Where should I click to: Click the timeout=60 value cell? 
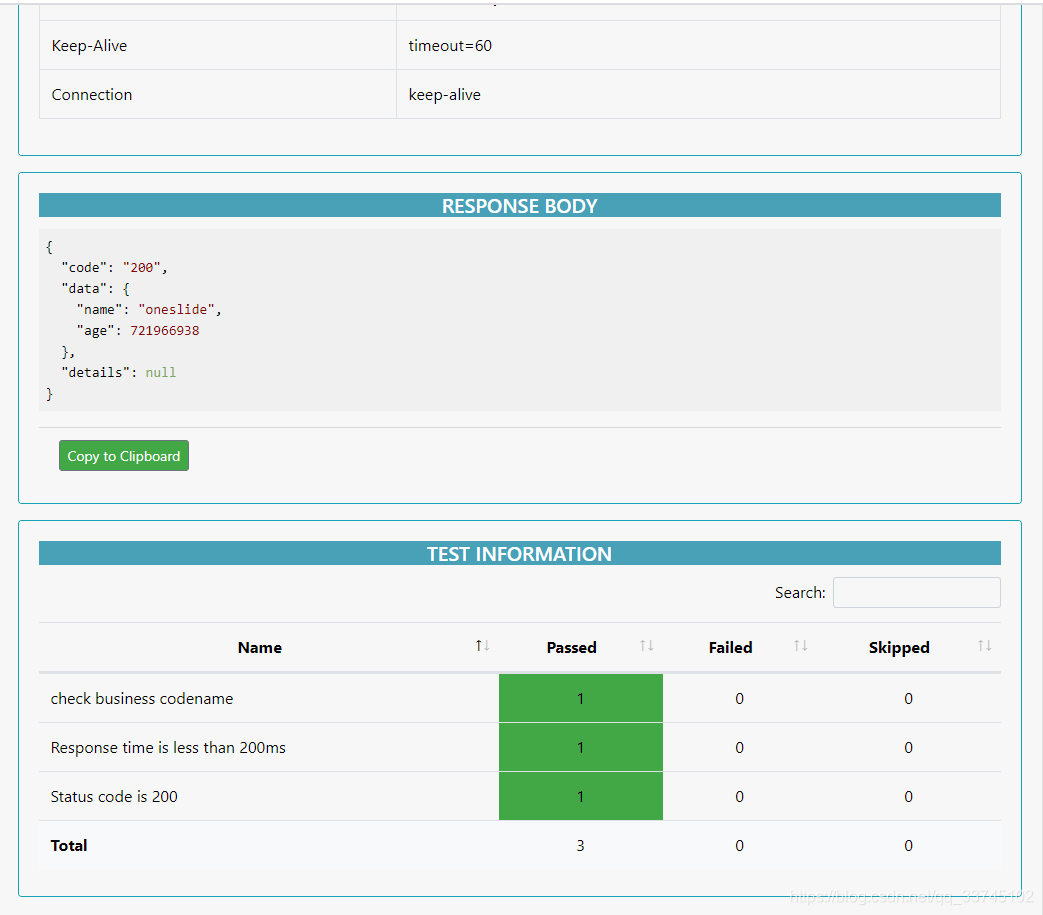698,45
